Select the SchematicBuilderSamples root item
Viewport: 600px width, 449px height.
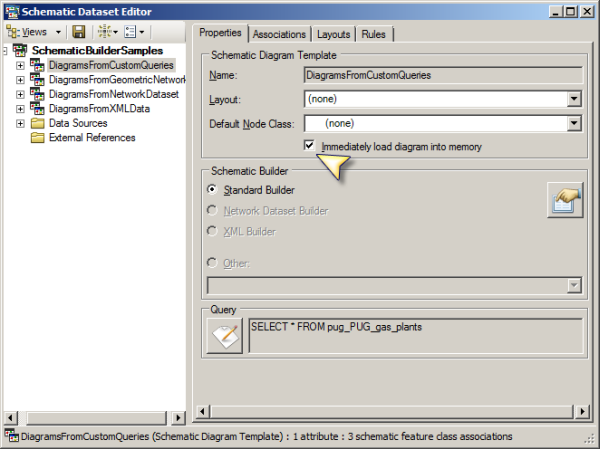coord(97,51)
